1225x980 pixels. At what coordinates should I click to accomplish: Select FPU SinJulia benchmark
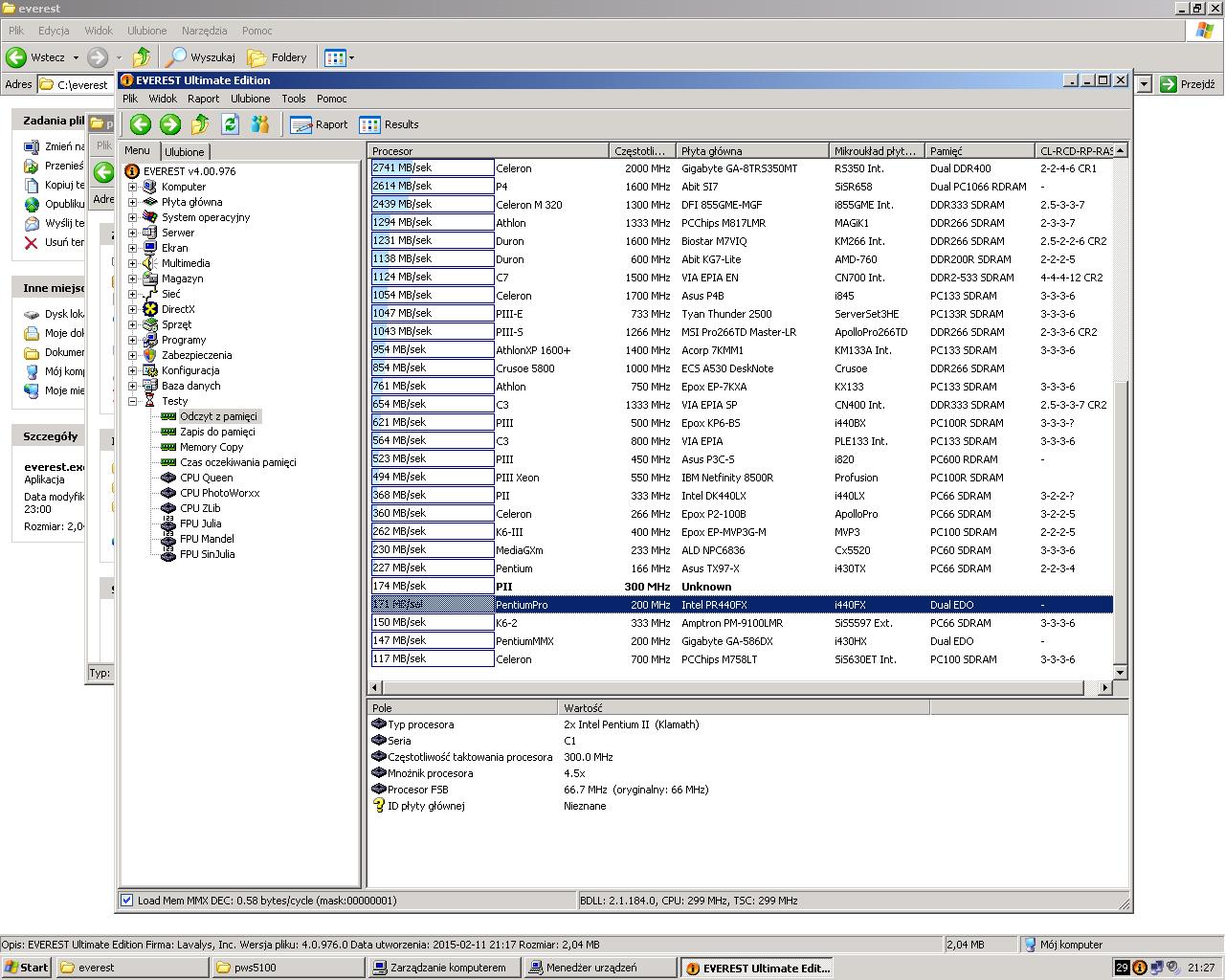point(207,554)
